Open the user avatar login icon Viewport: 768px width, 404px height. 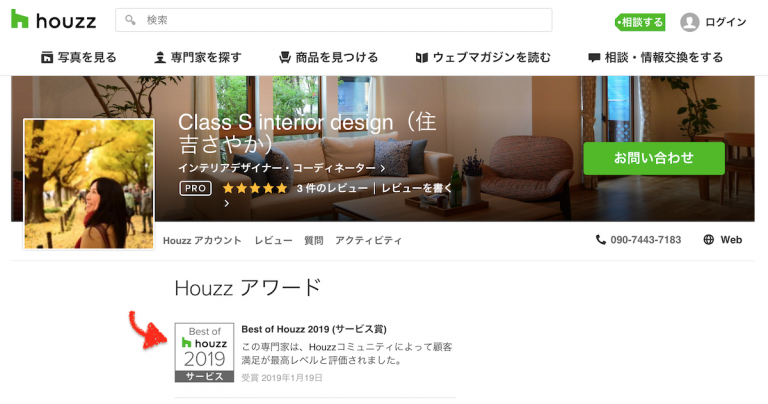point(689,22)
